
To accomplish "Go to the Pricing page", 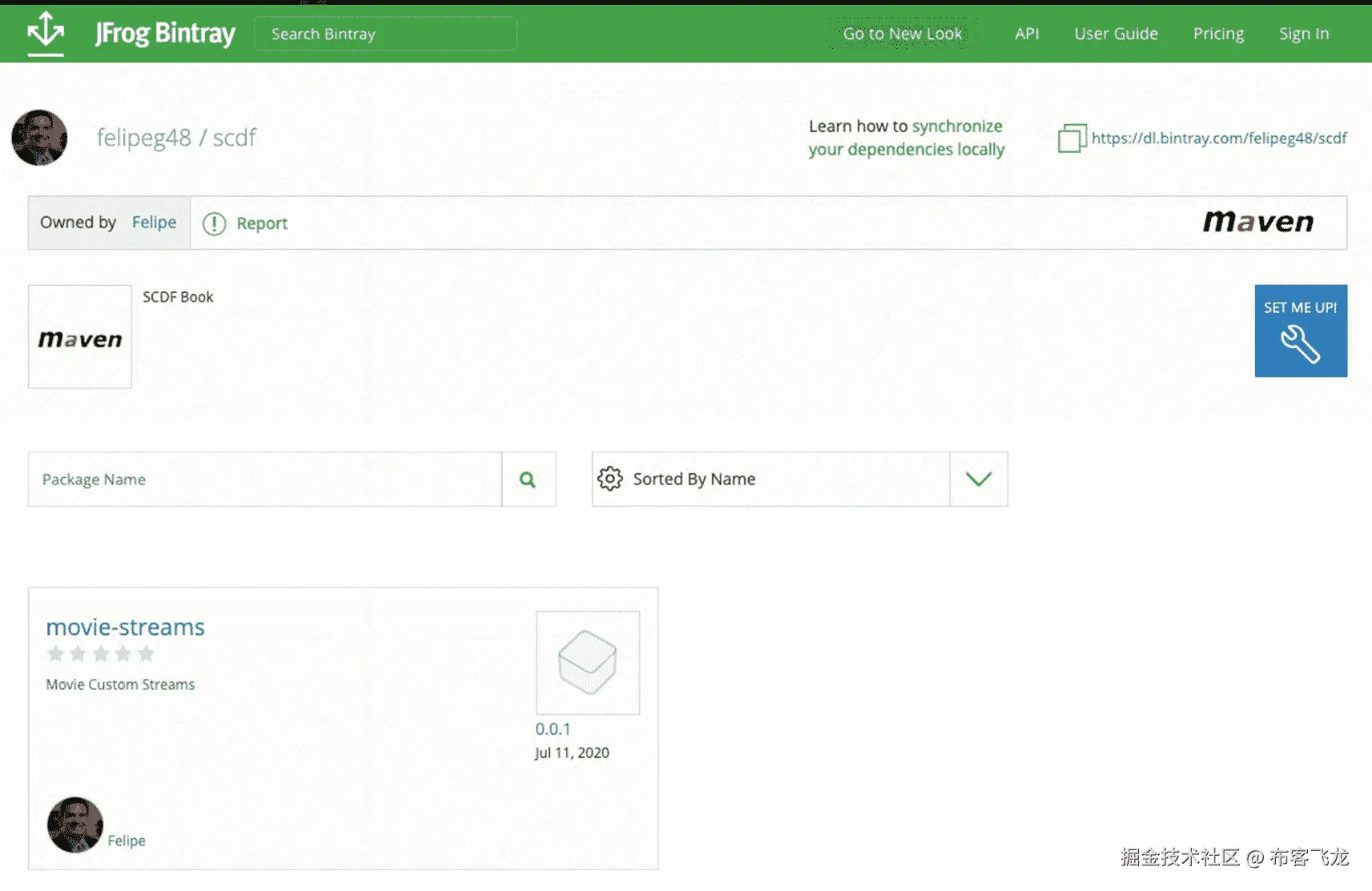I will pos(1218,34).
